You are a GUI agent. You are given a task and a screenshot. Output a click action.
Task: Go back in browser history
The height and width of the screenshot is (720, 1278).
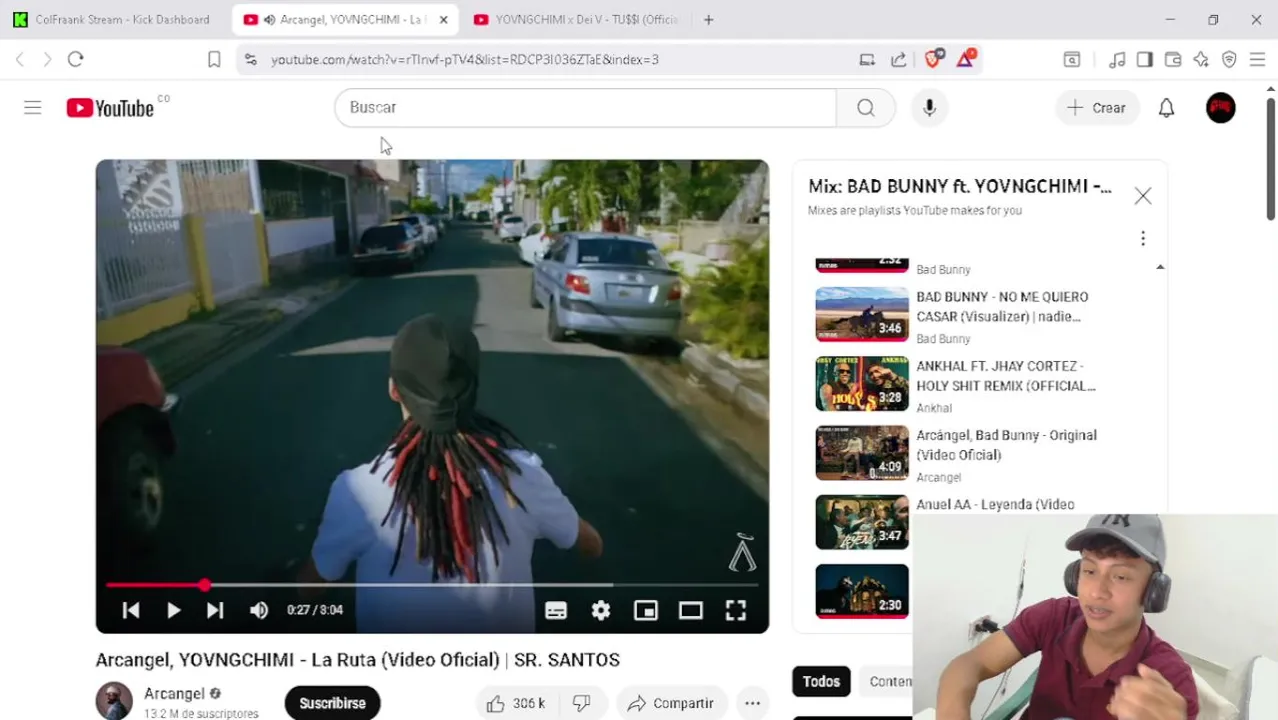point(20,60)
